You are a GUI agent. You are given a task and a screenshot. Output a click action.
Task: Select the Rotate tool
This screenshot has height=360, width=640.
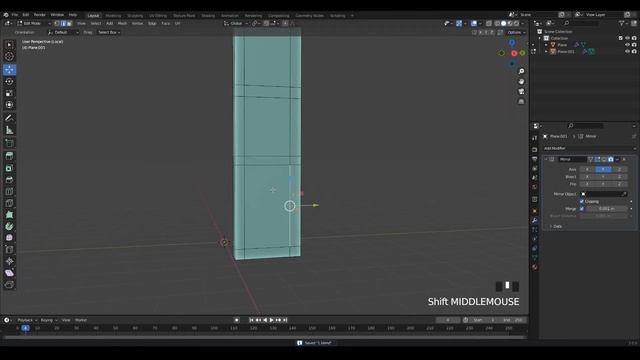click(x=9, y=81)
